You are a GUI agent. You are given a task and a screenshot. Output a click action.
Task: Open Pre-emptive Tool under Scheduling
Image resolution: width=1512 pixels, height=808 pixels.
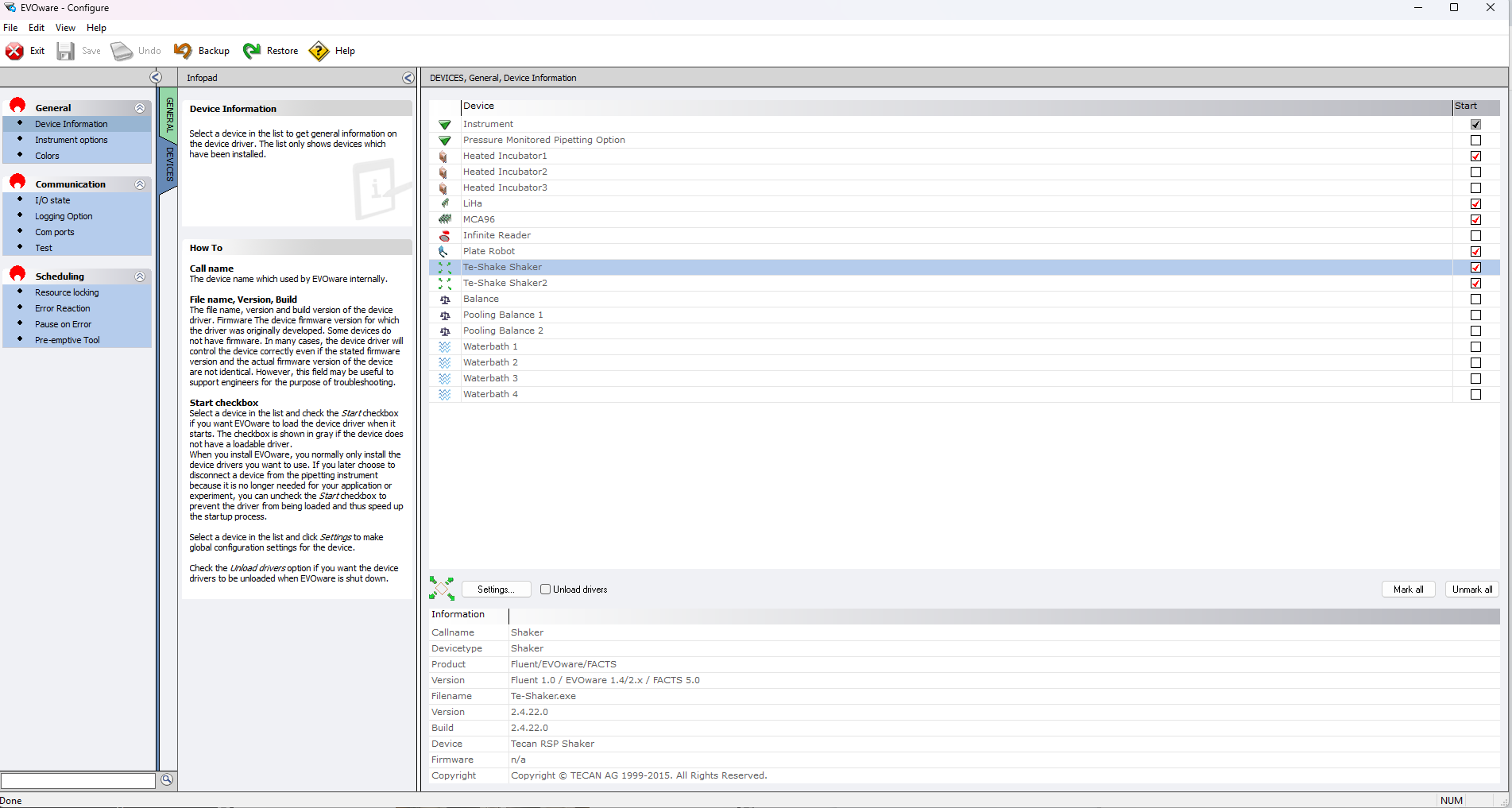(68, 340)
